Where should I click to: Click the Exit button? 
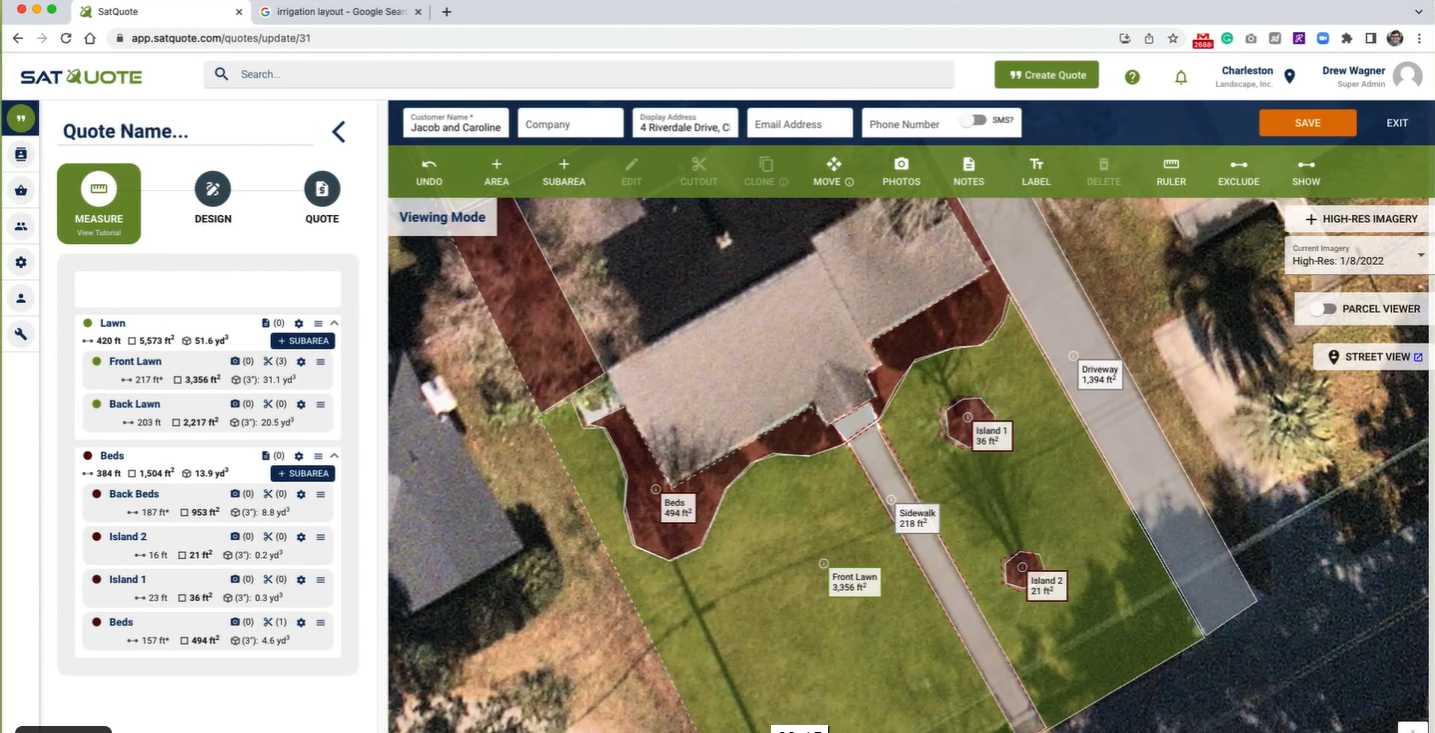1397,123
